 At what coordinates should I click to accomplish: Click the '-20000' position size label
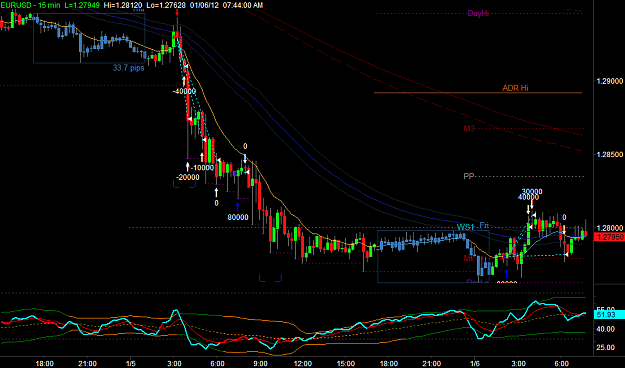tap(187, 177)
